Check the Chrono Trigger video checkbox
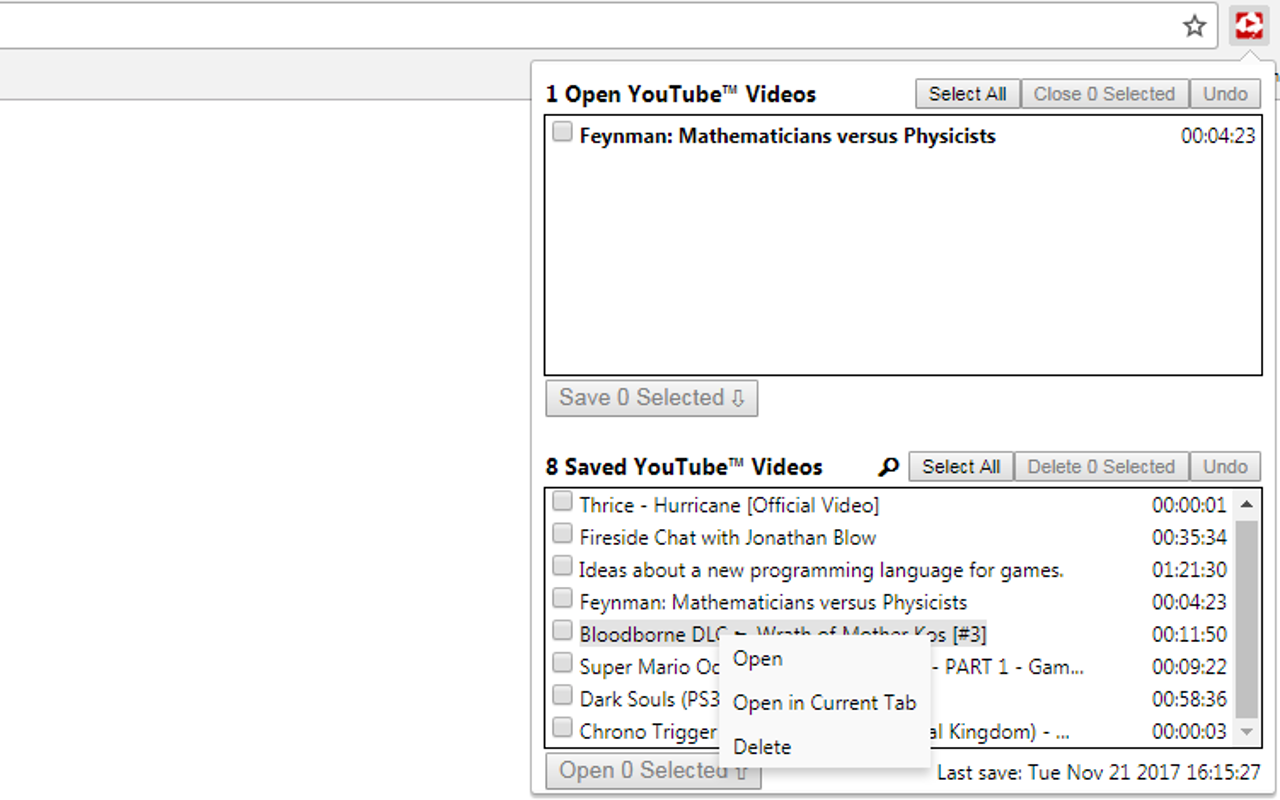Image resolution: width=1280 pixels, height=800 pixels. [563, 727]
